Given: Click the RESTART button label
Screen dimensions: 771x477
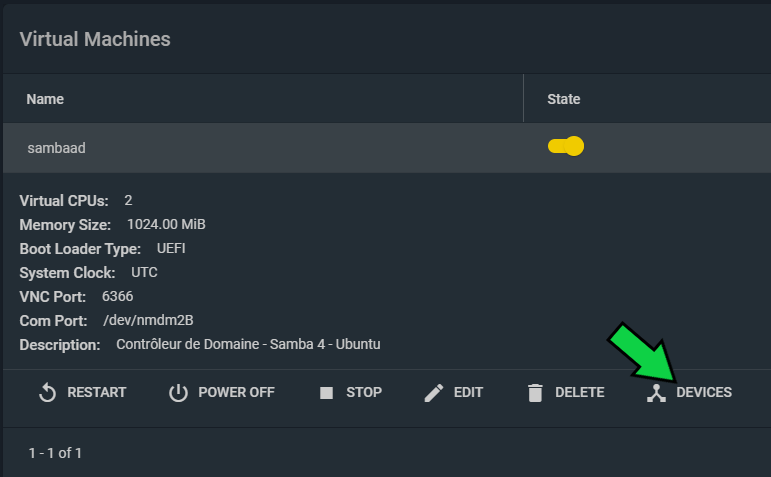Looking at the screenshot, I should pos(97,392).
